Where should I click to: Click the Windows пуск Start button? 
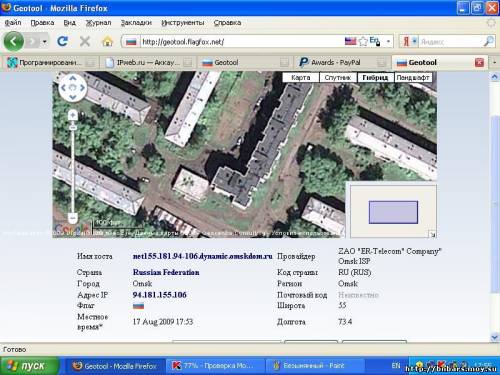[x=29, y=366]
